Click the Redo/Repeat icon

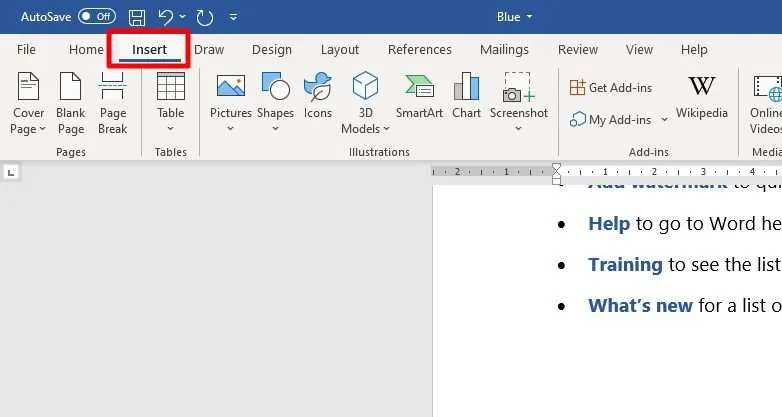[x=204, y=17]
